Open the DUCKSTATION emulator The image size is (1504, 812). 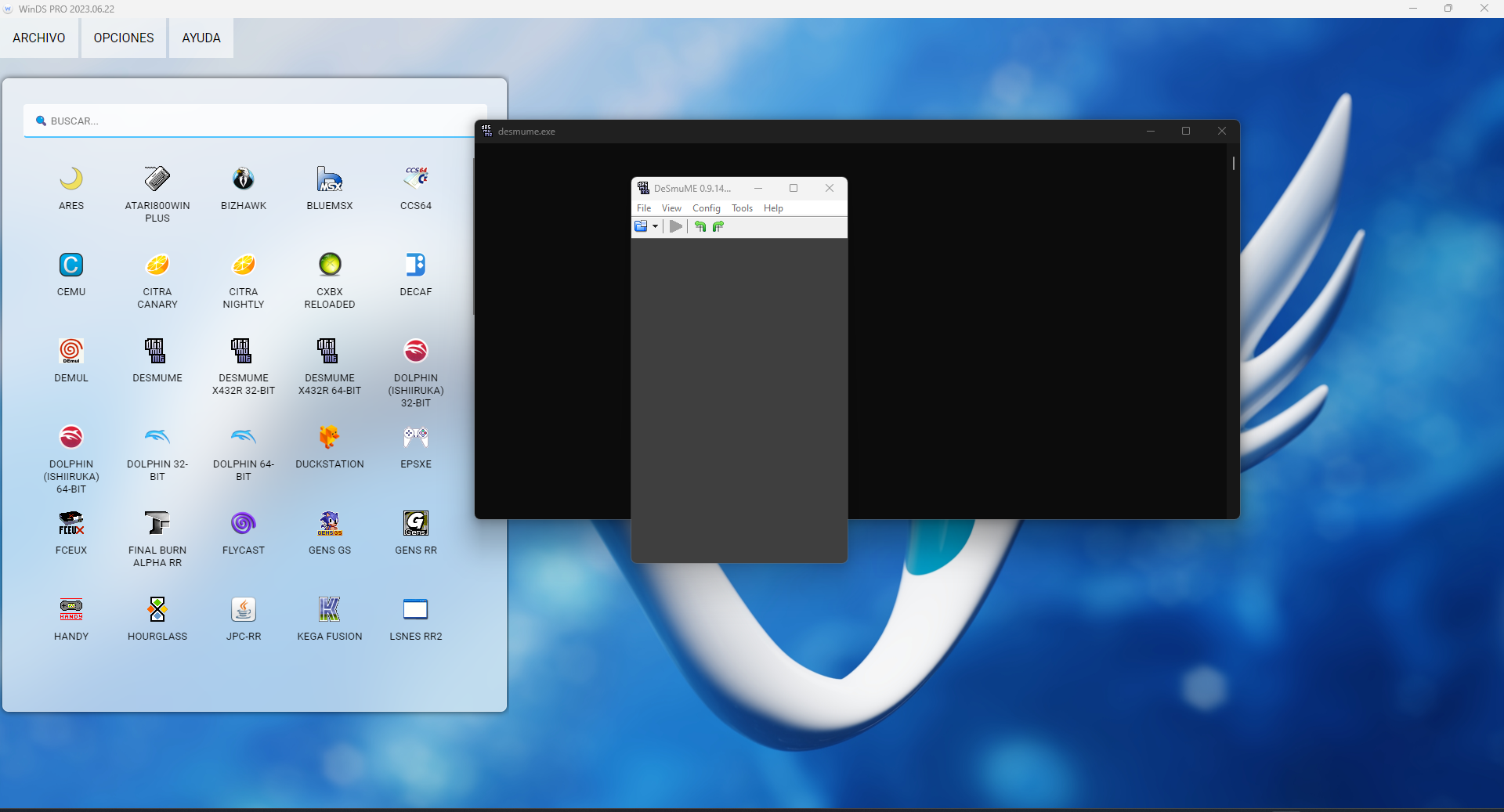click(330, 438)
